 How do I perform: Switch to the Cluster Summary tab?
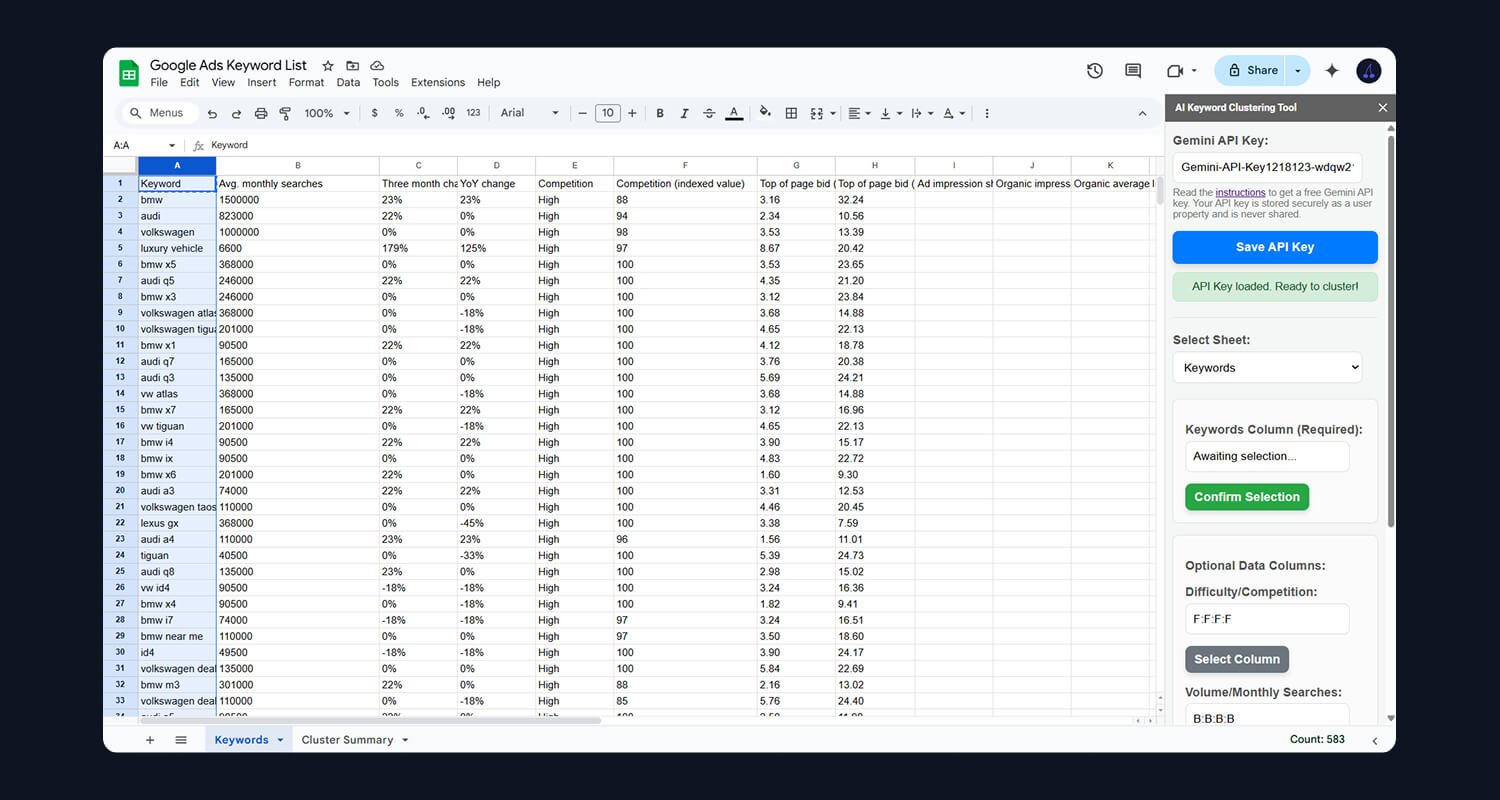347,740
